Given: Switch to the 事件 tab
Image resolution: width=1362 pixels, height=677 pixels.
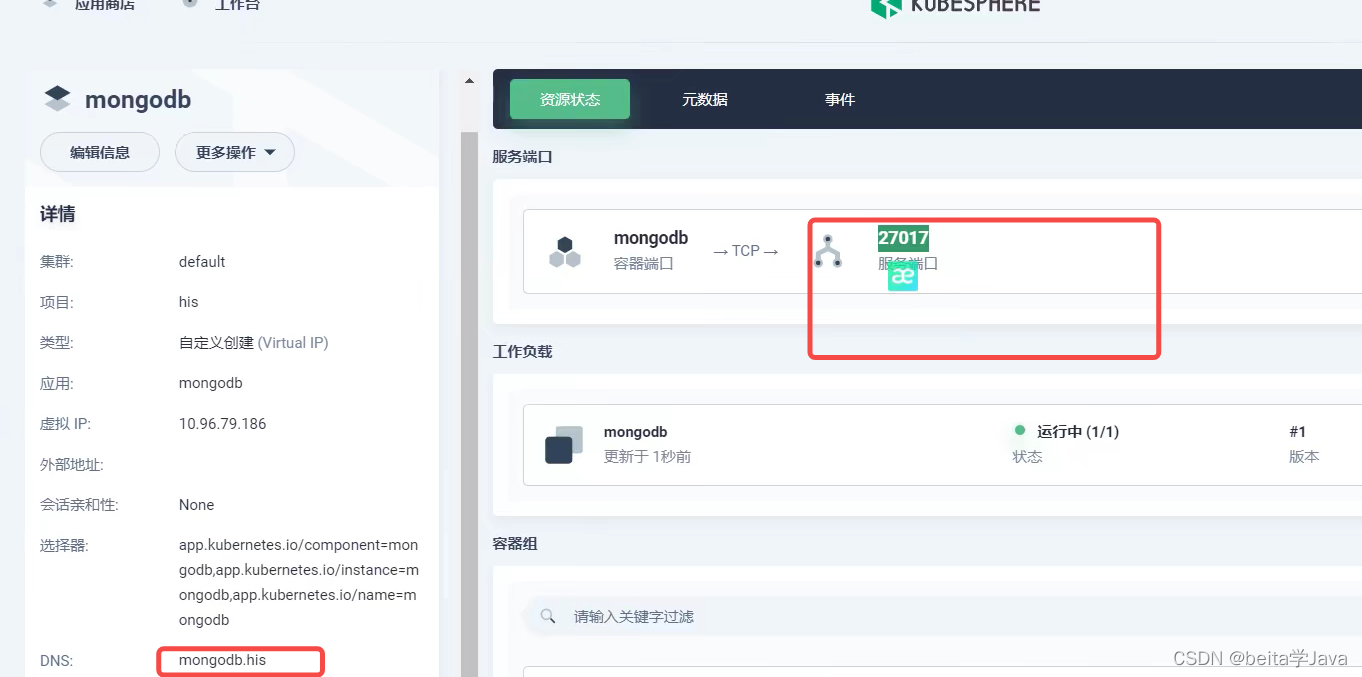Looking at the screenshot, I should 840,99.
